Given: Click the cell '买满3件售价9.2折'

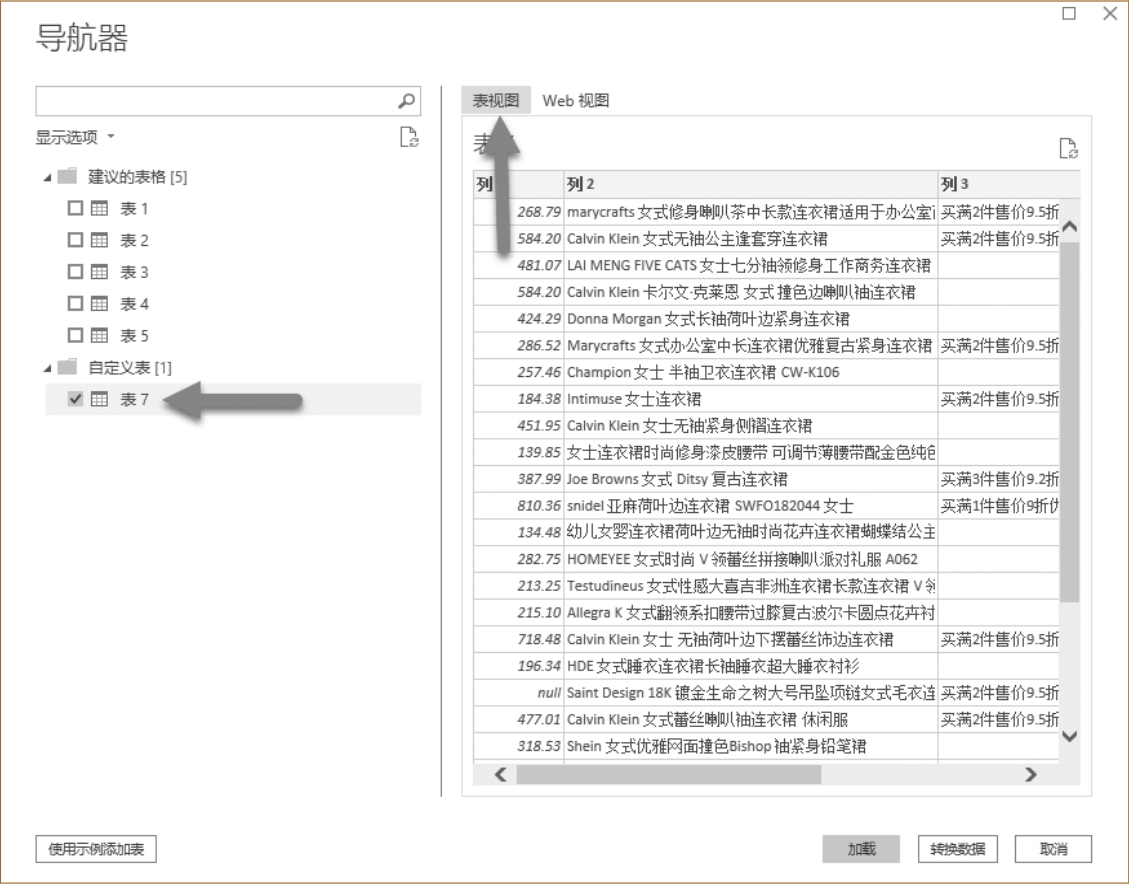Looking at the screenshot, I should pos(999,479).
